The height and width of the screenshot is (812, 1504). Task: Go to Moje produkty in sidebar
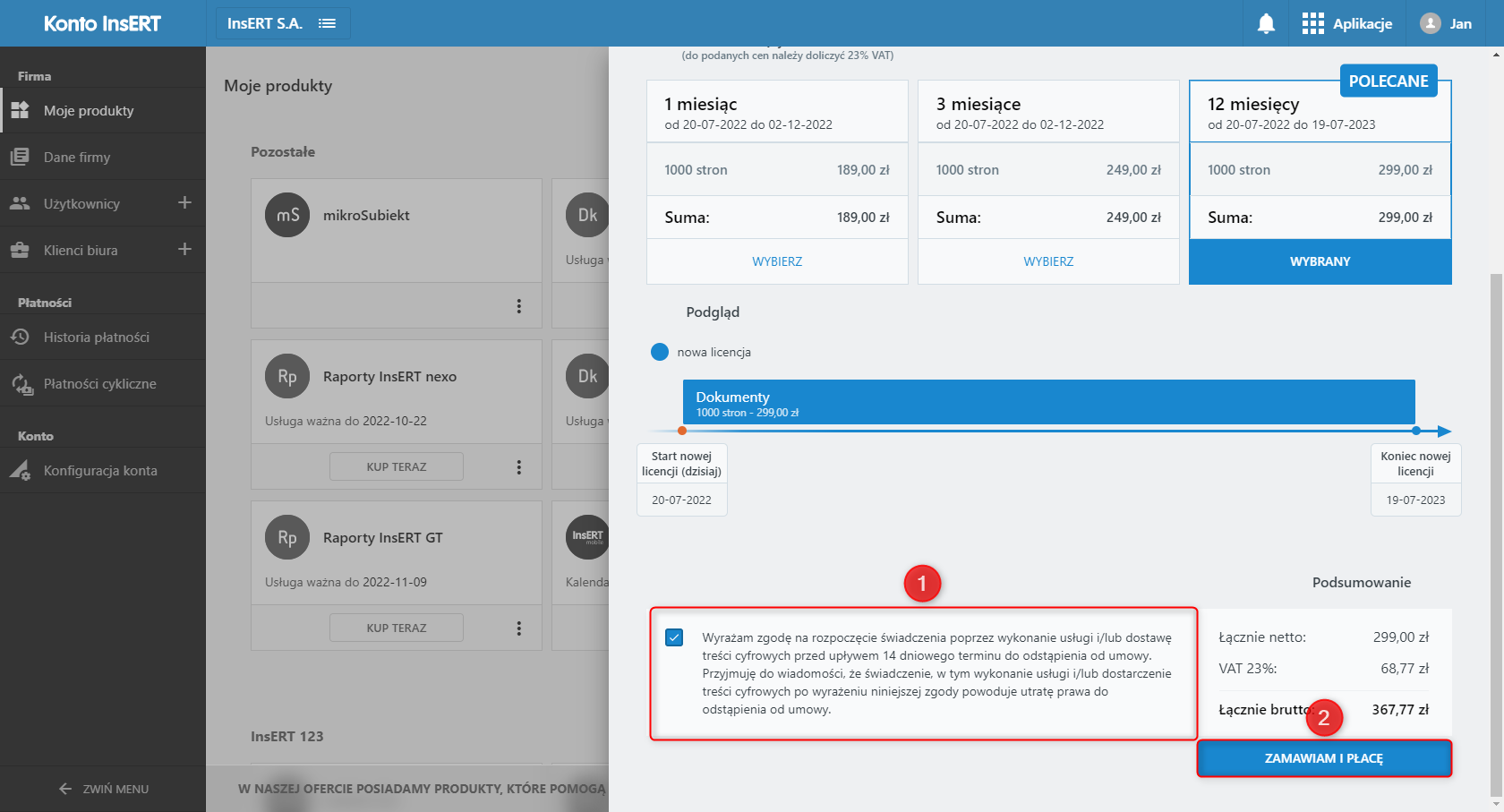click(x=103, y=111)
